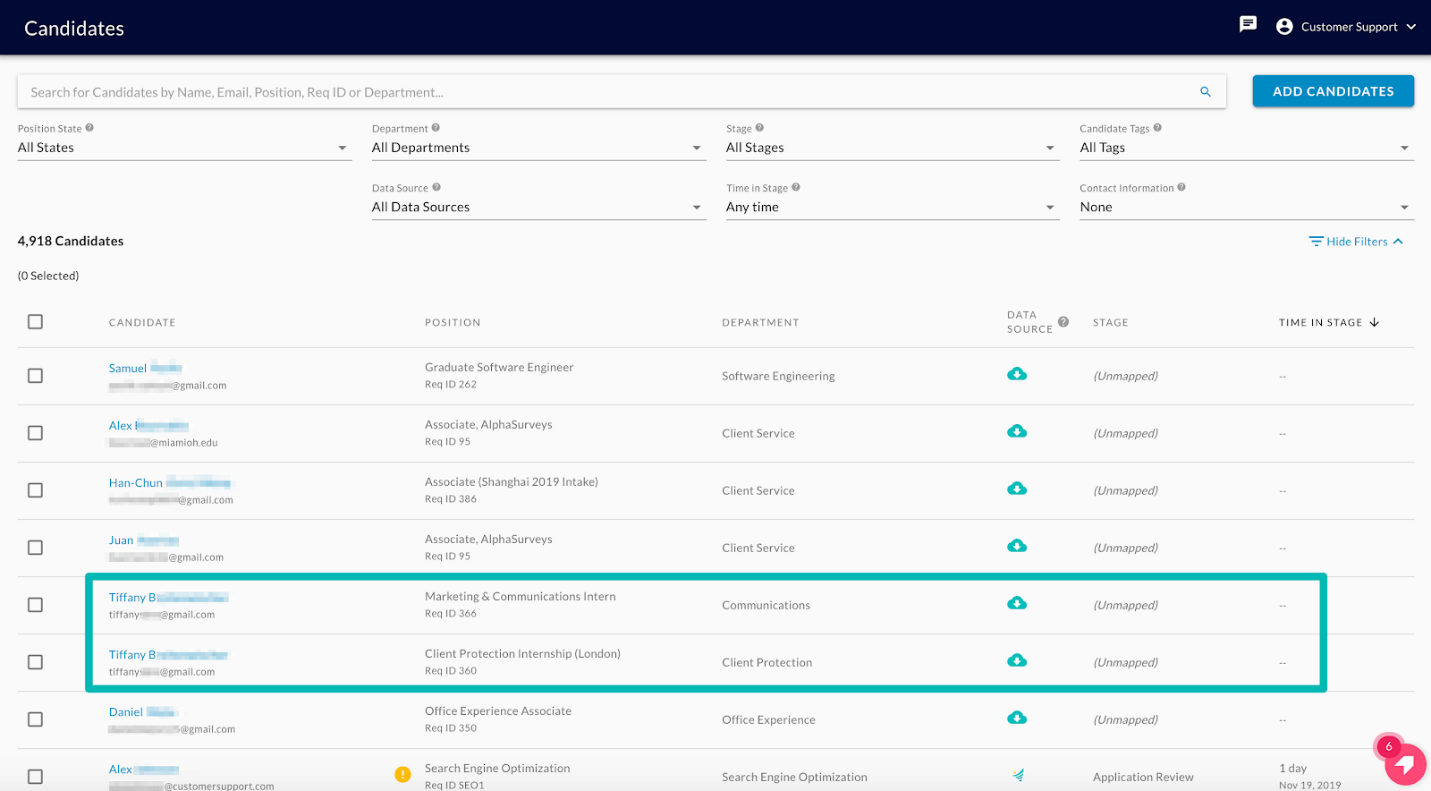Open candidate Han-Chun's profile link

[x=170, y=482]
